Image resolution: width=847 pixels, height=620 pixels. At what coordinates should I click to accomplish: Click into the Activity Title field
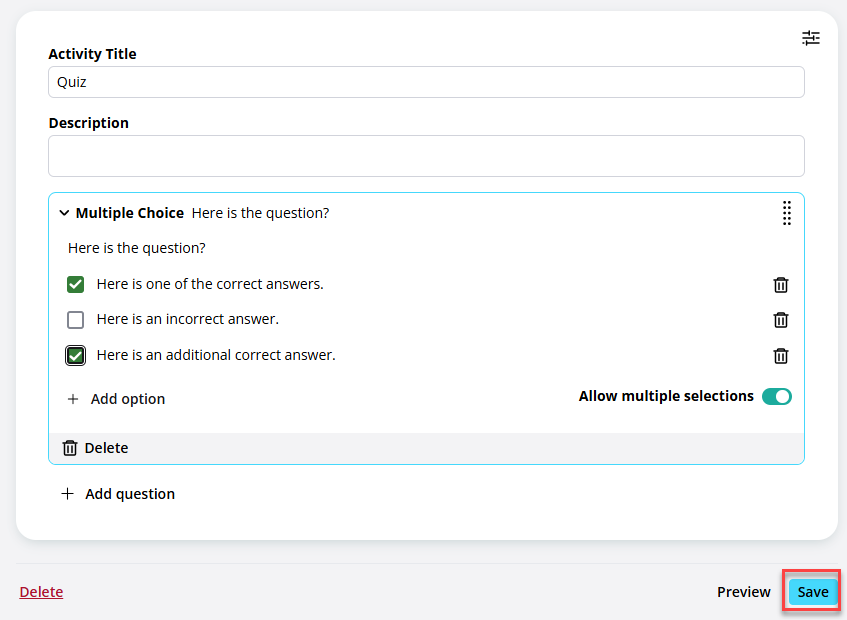point(426,82)
